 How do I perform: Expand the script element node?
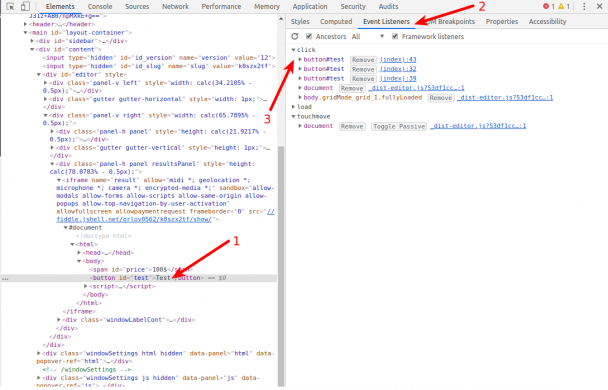pos(86,286)
